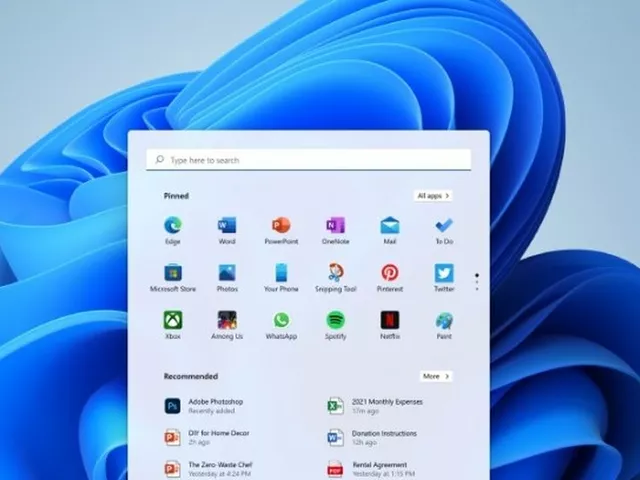Open the To Do app
The width and height of the screenshot is (640, 480).
click(444, 226)
